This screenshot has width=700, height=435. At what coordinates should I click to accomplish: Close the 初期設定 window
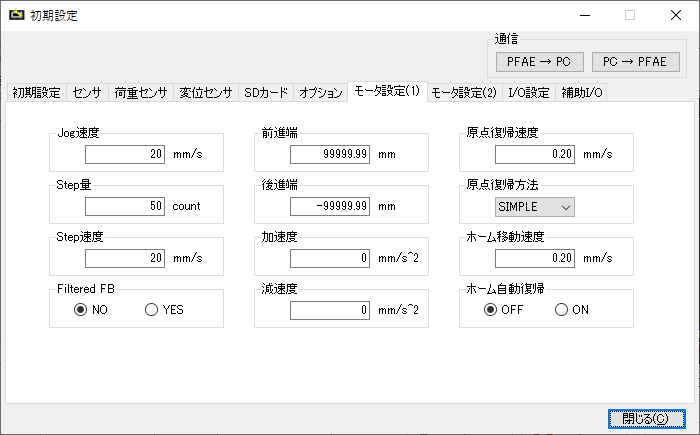click(676, 15)
